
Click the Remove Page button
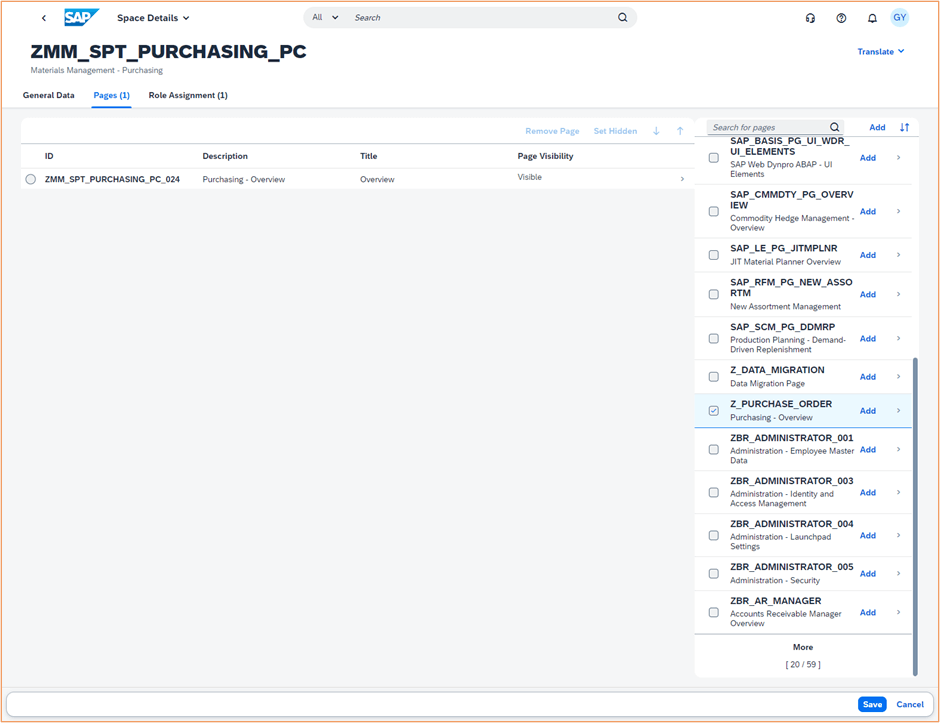pos(552,131)
